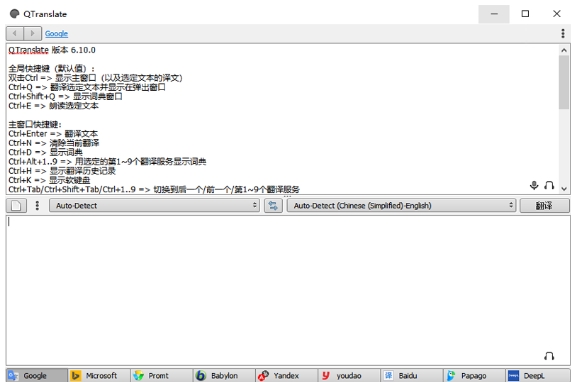Choose the Yandex translation tab
Screen dimensions: 571x382
(x=286, y=375)
